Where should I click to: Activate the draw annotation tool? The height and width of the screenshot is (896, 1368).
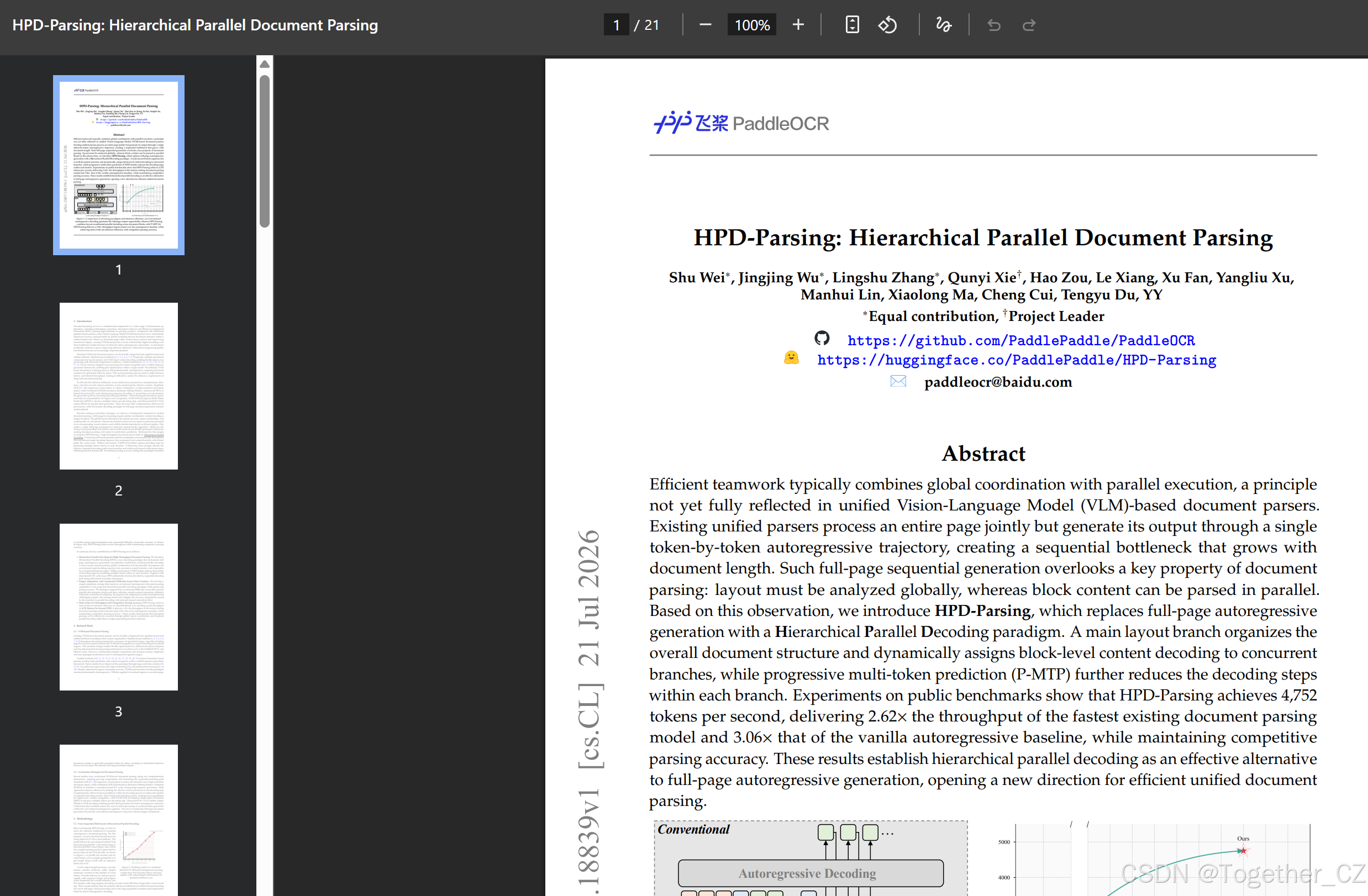[x=943, y=25]
